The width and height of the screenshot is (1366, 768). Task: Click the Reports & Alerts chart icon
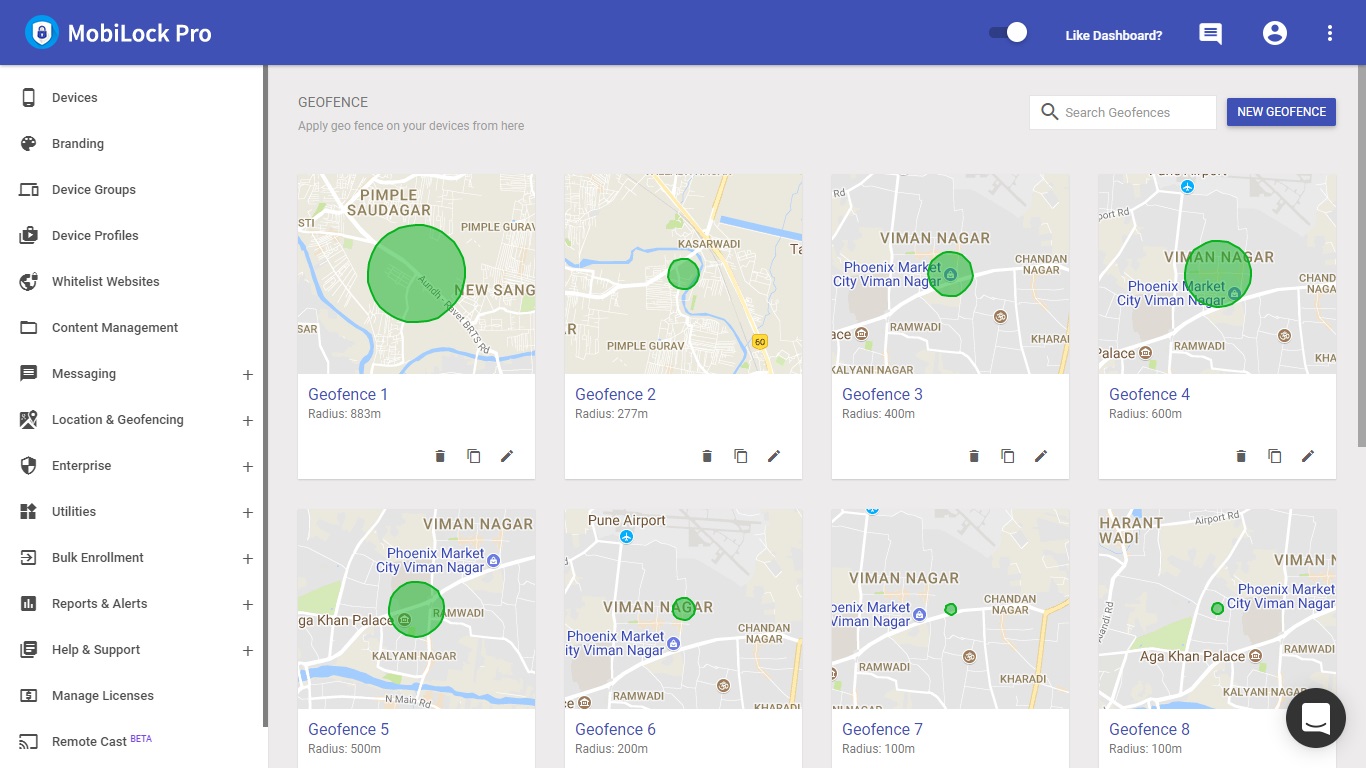29,604
